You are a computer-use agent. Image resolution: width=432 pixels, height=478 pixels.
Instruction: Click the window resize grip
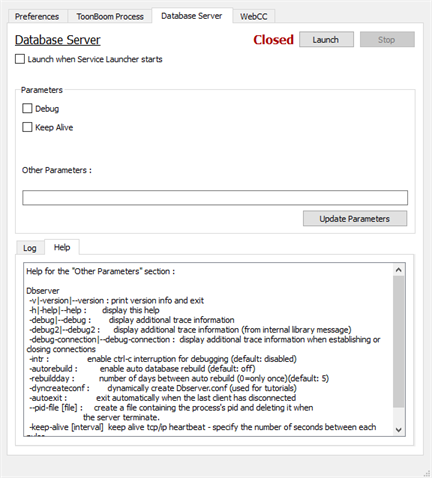pyautogui.click(x=427, y=473)
